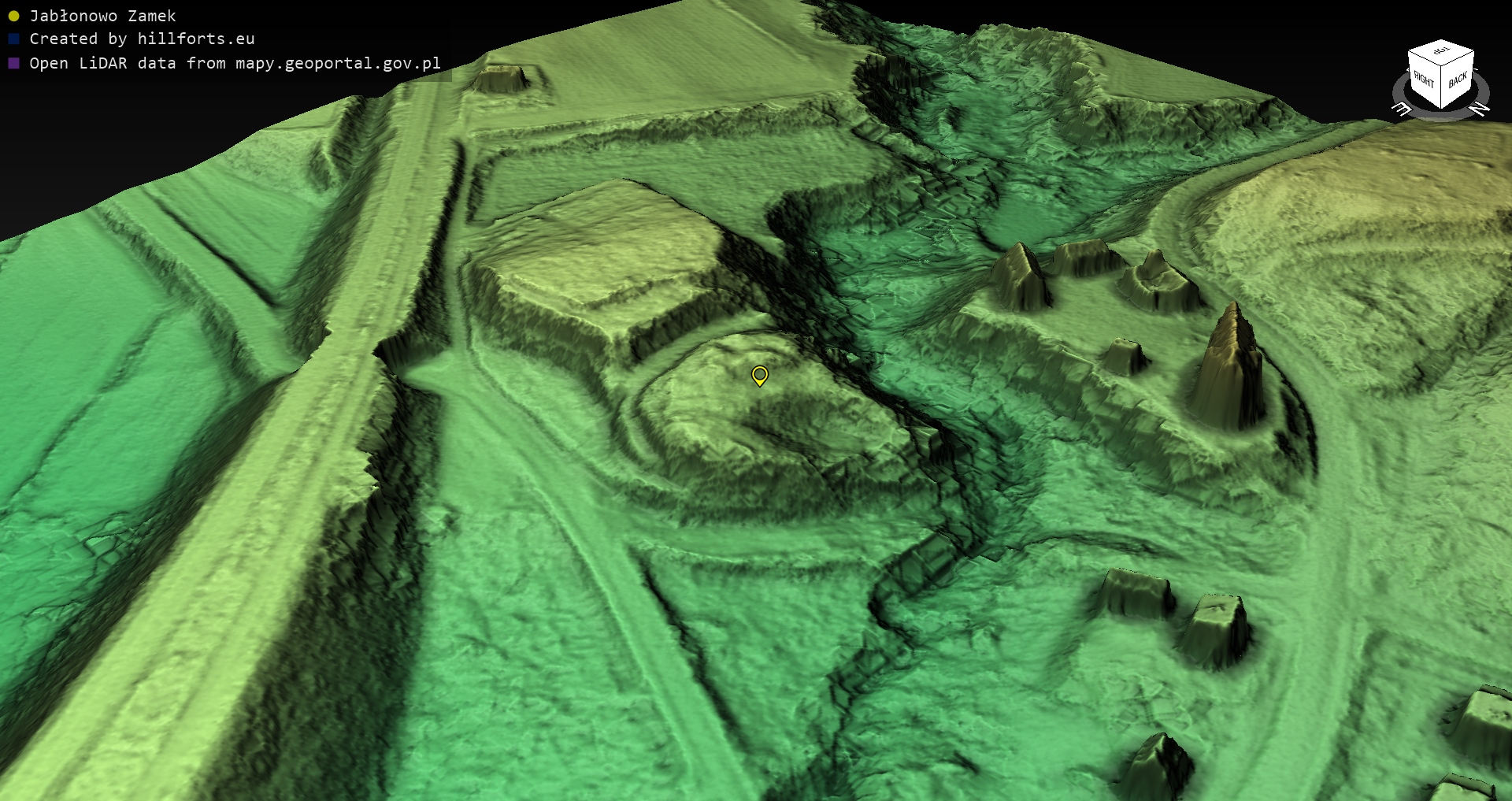Viewport: 1512px width, 801px height.
Task: Click the N compass letter below the cube
Action: click(x=1480, y=109)
